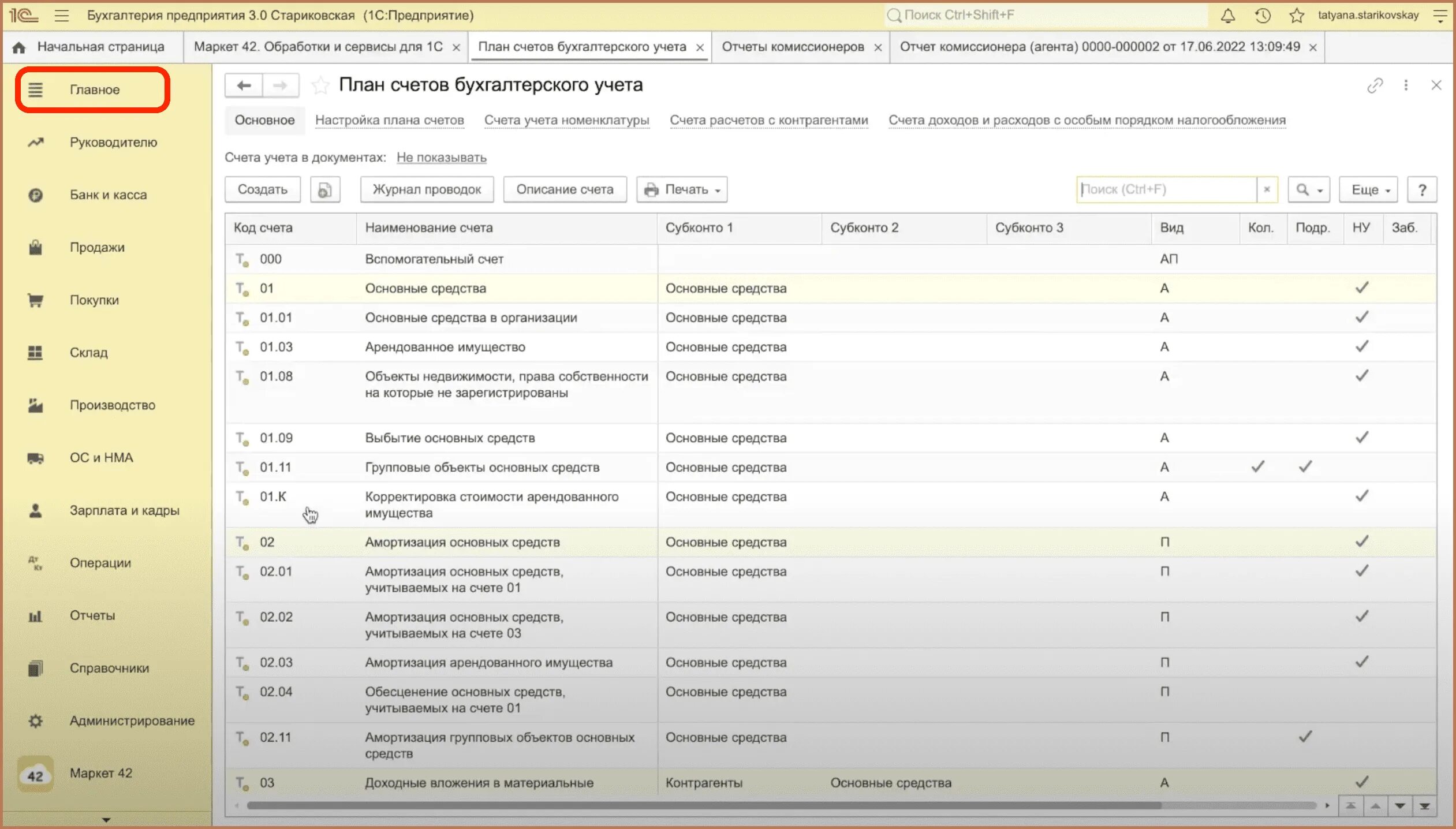Open the Еще dropdown menu
1456x829 pixels.
[1368, 189]
